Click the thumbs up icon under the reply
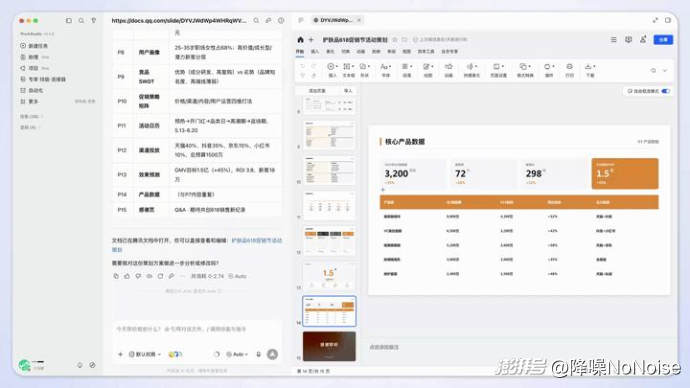 (x=127, y=276)
